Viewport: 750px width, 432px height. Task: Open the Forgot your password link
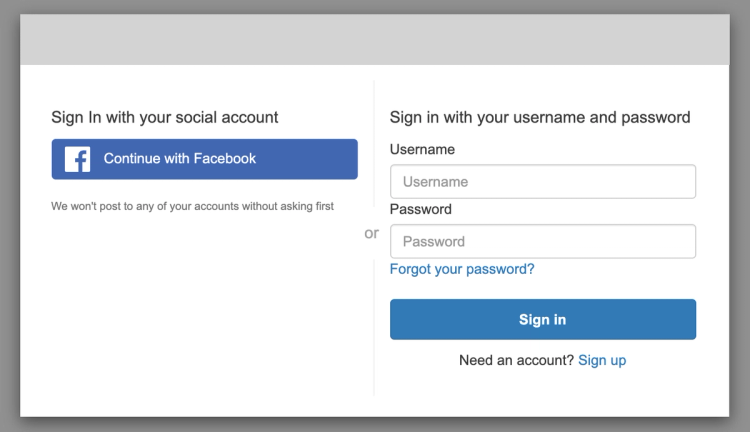pos(462,269)
